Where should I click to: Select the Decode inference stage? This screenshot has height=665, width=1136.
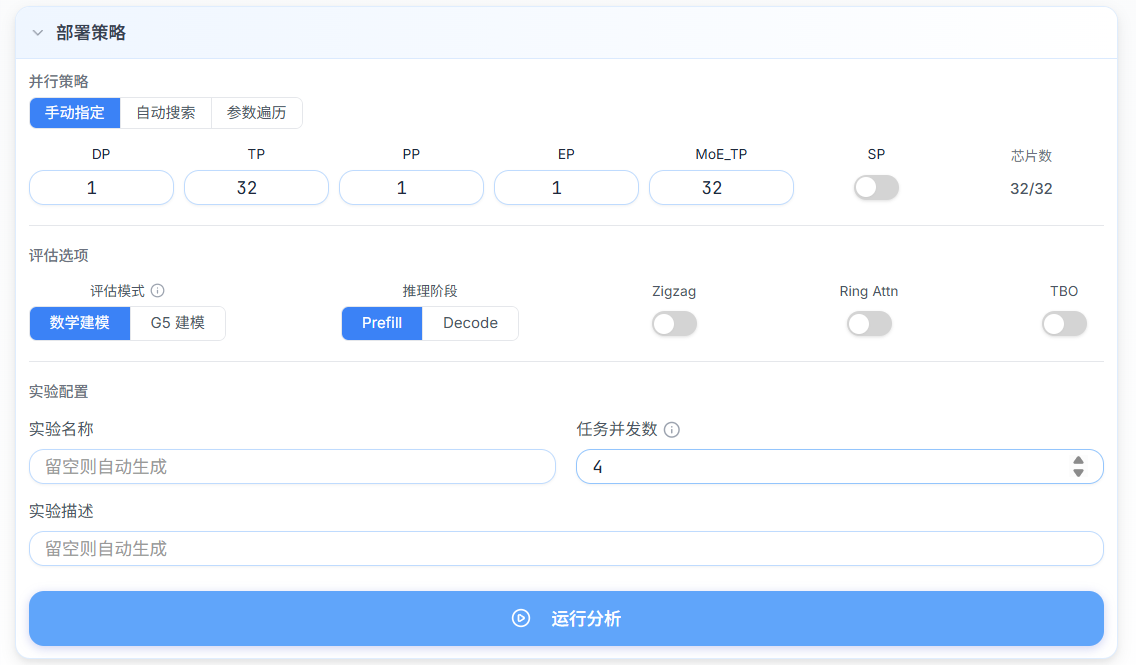[470, 323]
